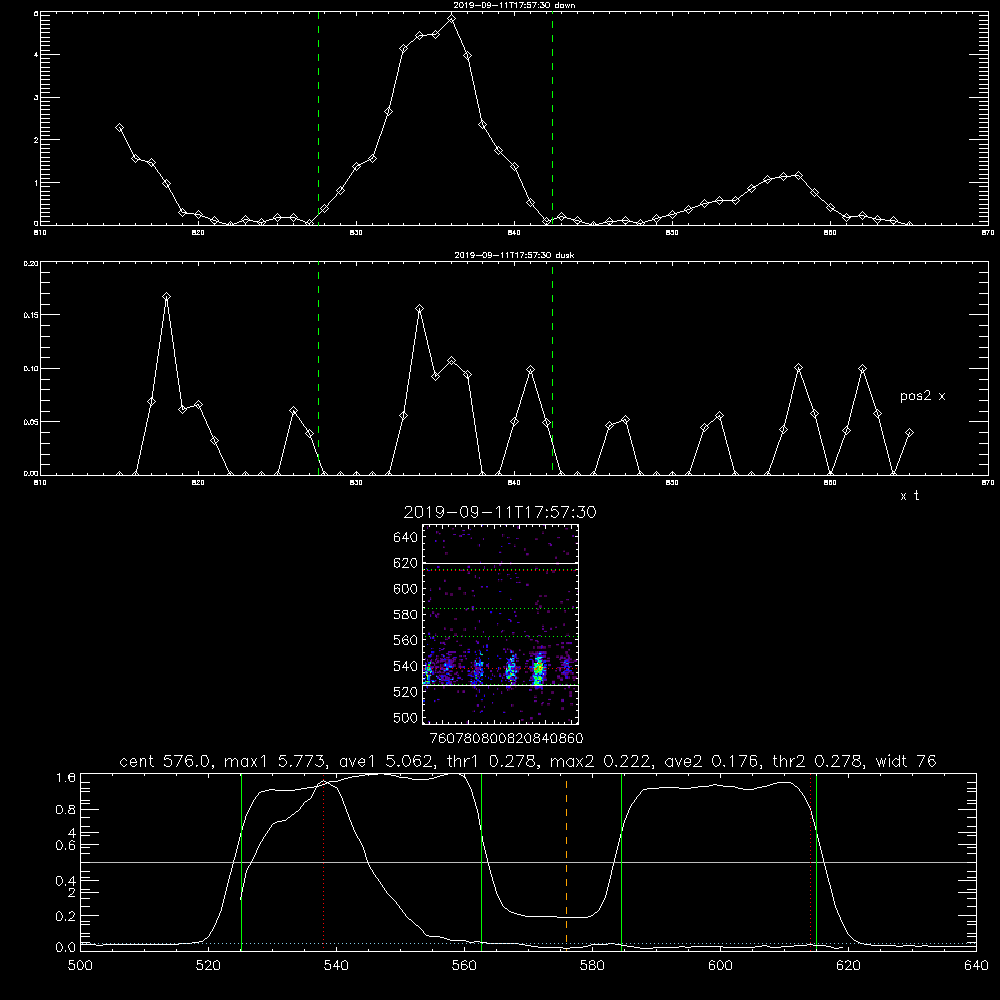Screen dimensions: 1000x1000
Task: Click the horizontal half-level line in bottom plot
Action: [528, 862]
